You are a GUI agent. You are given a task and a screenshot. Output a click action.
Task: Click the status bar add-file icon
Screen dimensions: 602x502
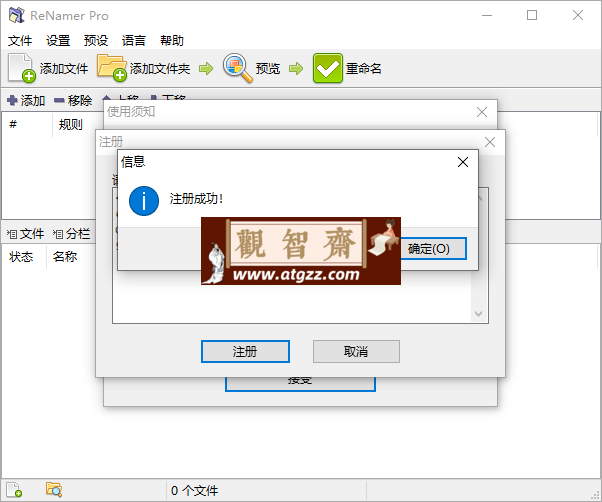click(x=14, y=490)
